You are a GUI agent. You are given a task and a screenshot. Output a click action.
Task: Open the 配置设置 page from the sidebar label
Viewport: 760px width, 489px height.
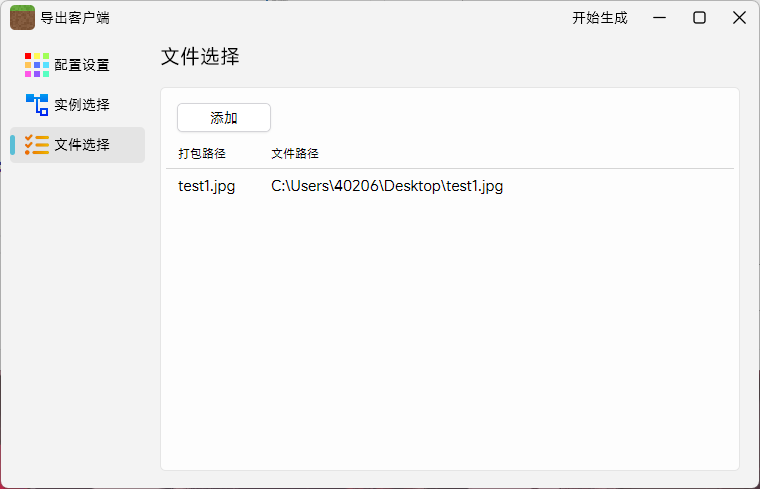point(82,65)
